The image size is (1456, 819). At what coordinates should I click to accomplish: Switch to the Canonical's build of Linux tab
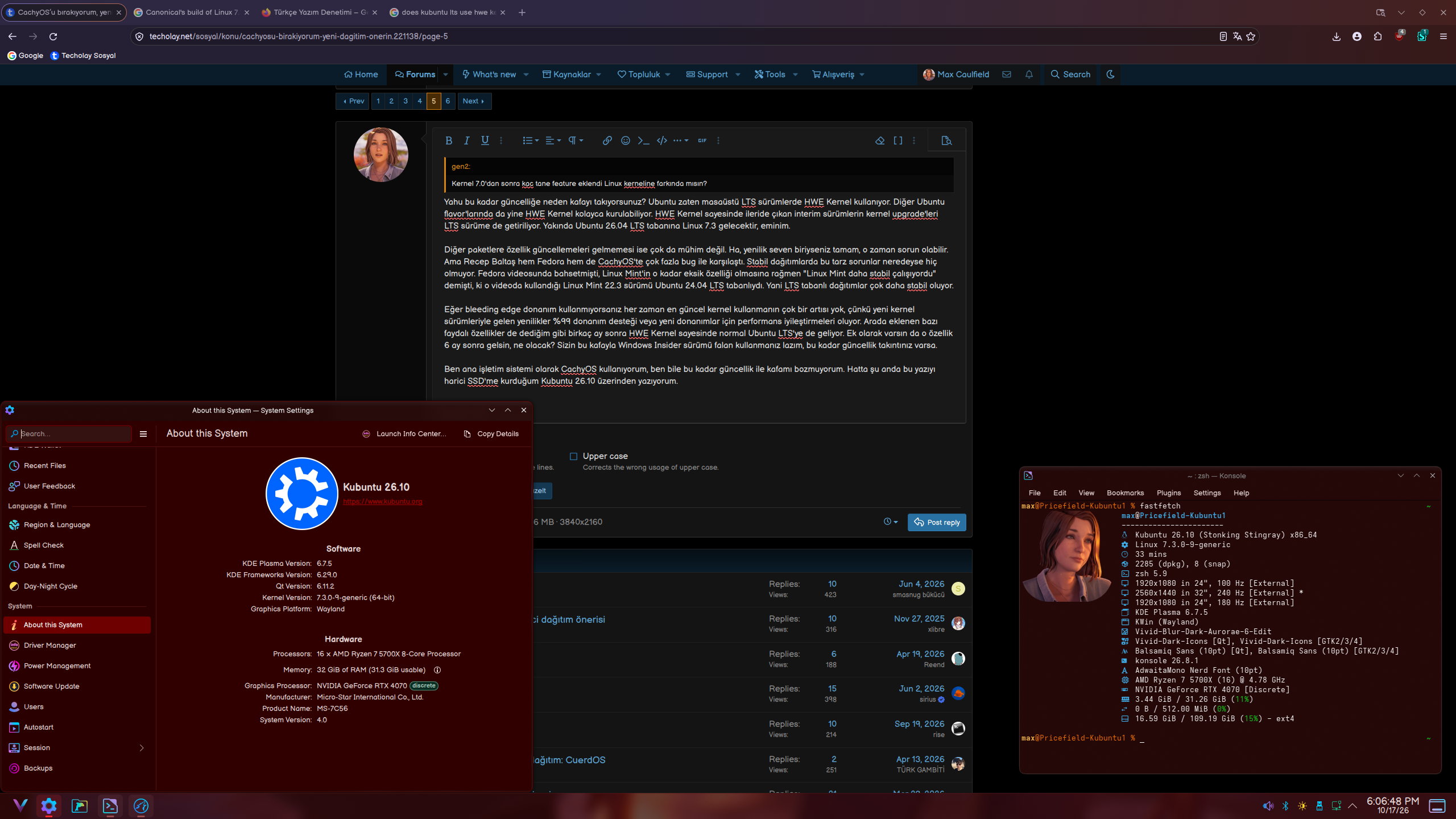pyautogui.click(x=191, y=12)
